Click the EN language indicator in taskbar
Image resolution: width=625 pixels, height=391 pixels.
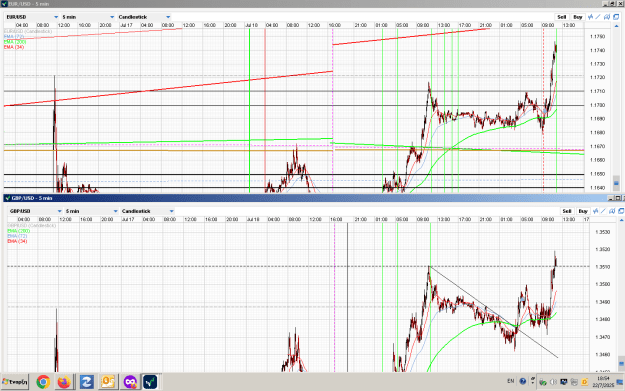tap(511, 381)
